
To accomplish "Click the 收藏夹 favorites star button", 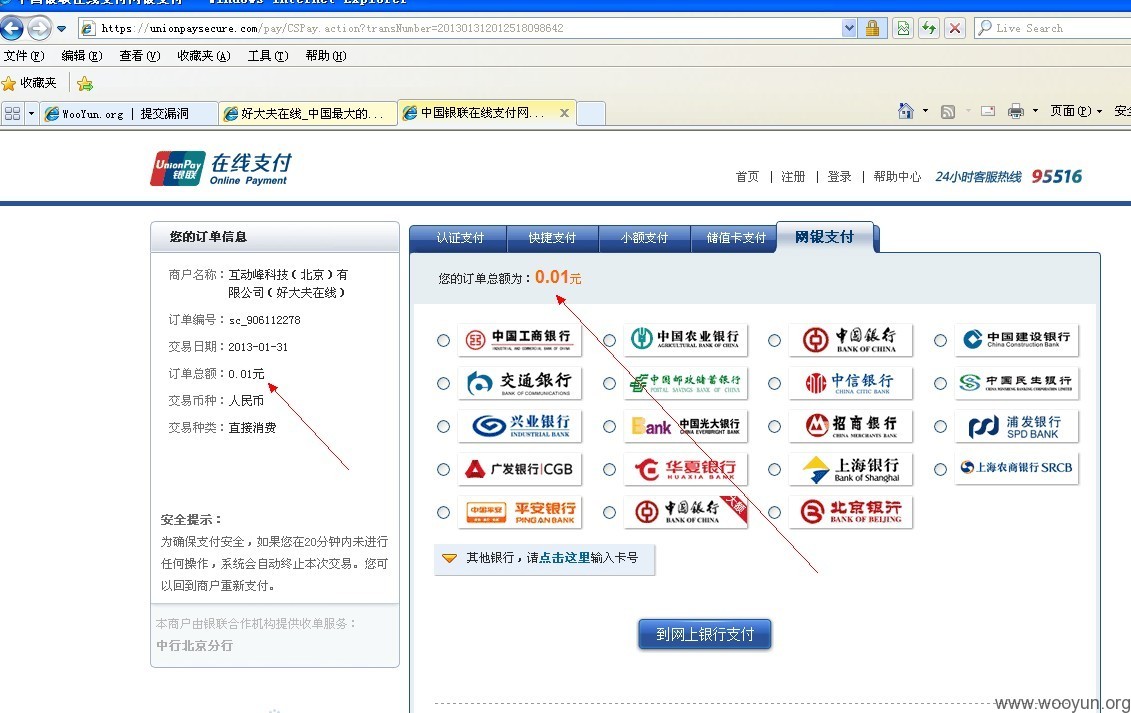I will [x=30, y=83].
